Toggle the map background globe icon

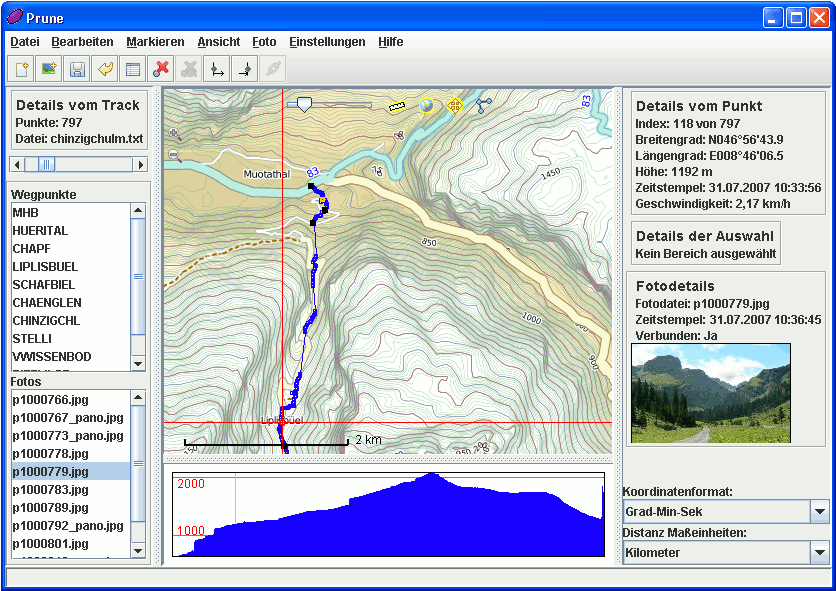[427, 105]
